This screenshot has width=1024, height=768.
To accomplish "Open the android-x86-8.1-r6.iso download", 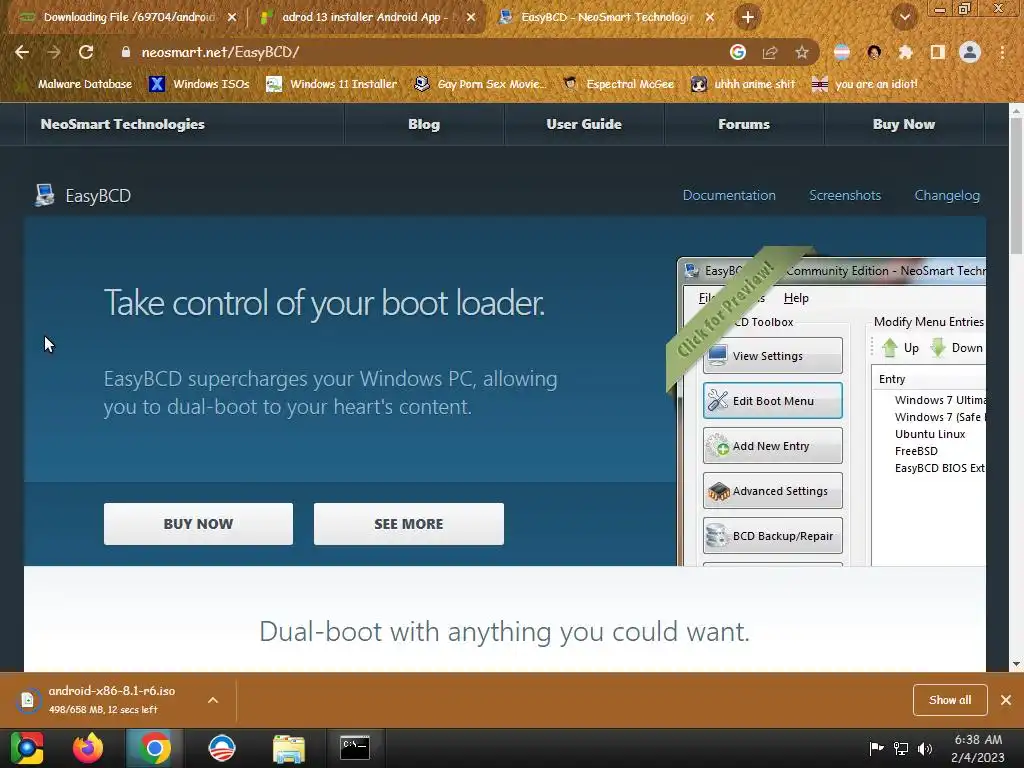I will pos(111,699).
